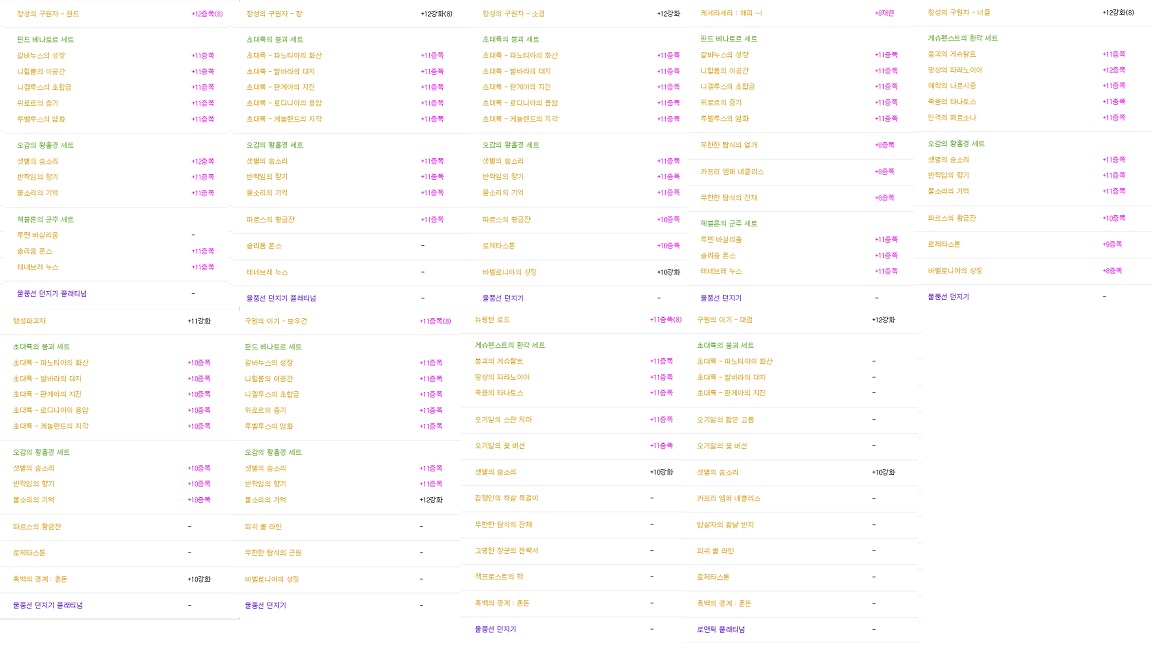The image size is (1153, 649).
Task: Click the 항성파괴자 weapon name
Action: [x=30, y=320]
